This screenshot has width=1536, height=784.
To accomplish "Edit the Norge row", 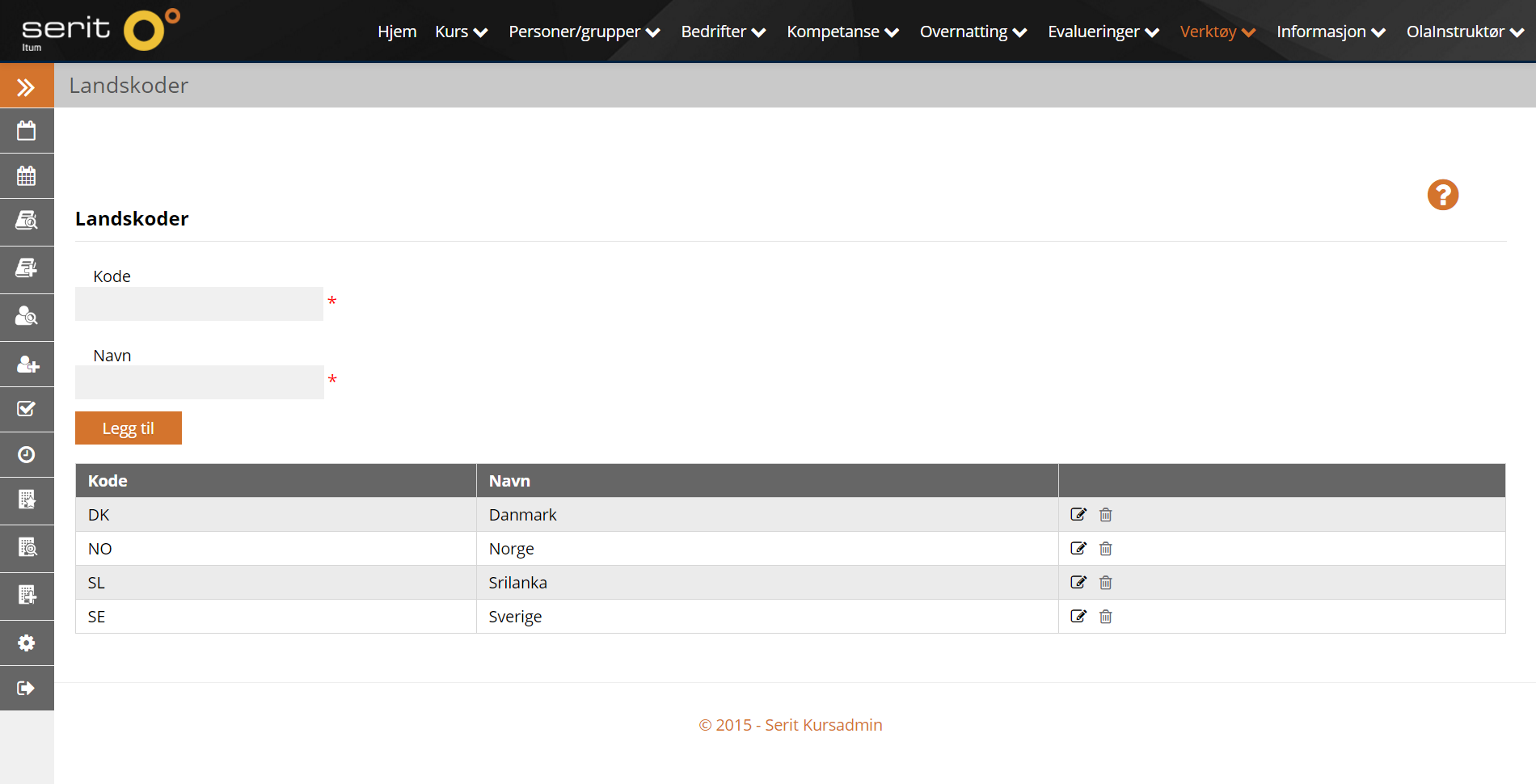I will tap(1078, 549).
